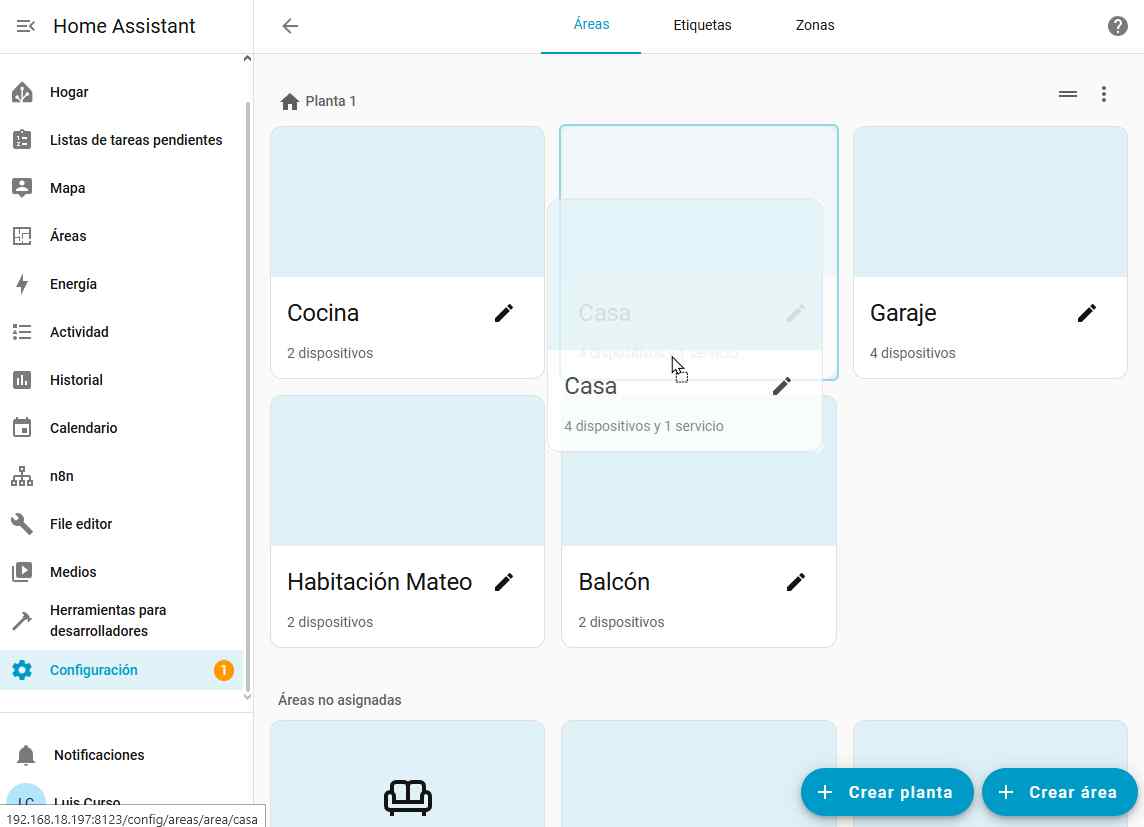Edit the Cocina area pencil icon

pyautogui.click(x=504, y=313)
